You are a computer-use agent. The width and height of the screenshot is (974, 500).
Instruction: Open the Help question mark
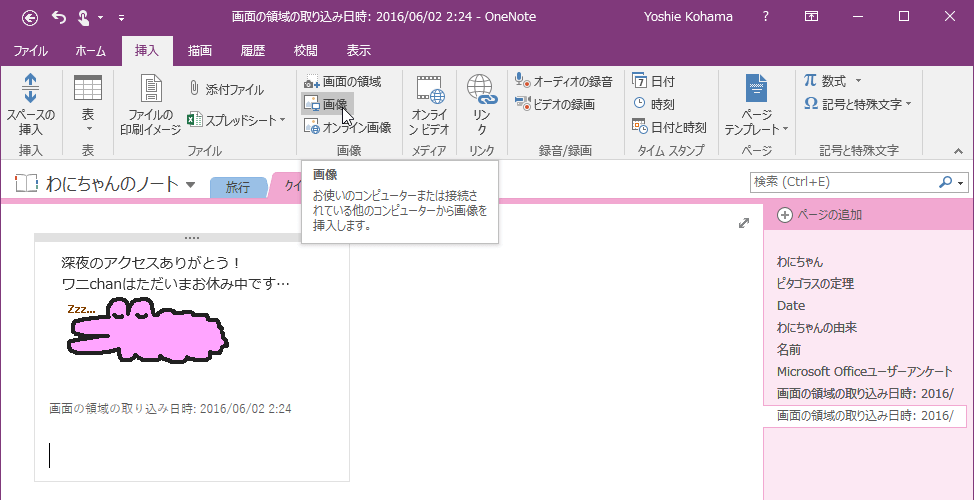coord(766,17)
